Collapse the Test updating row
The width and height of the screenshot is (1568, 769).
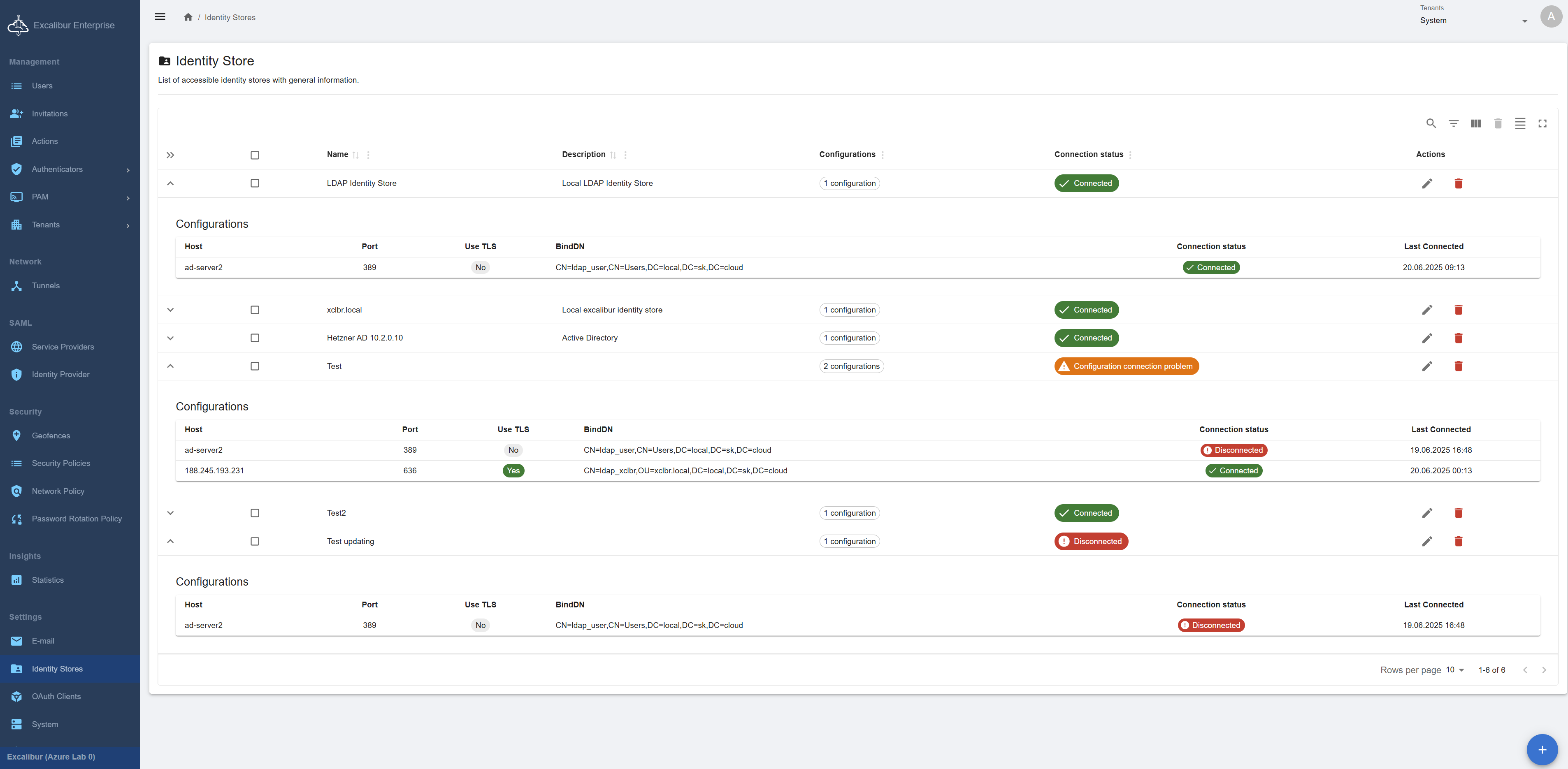(x=170, y=542)
